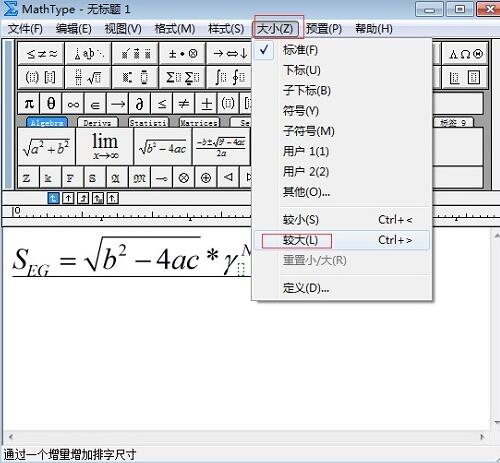Click the S_EG equation in the editing area

tap(132, 257)
